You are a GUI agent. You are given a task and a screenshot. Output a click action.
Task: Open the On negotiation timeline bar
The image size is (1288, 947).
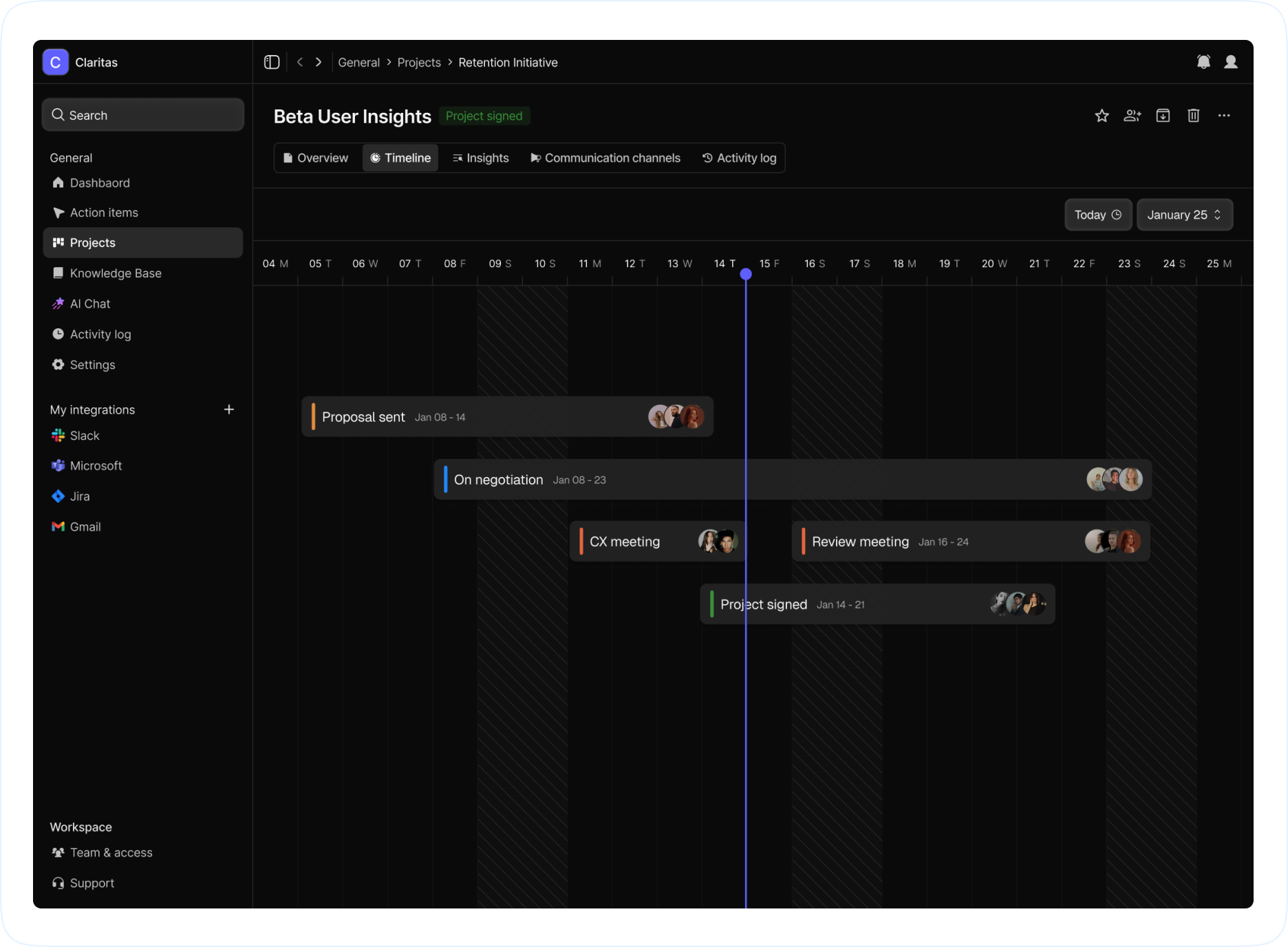click(793, 480)
